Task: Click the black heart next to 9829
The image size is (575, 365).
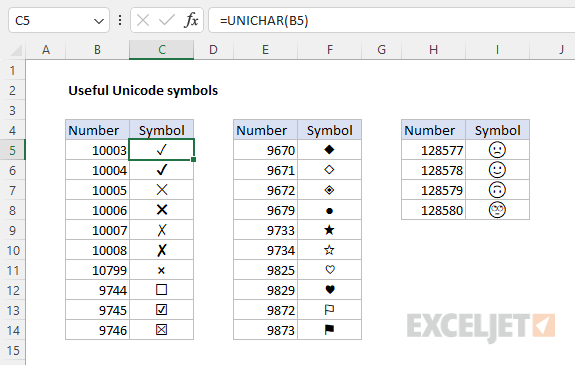Action: [330, 290]
